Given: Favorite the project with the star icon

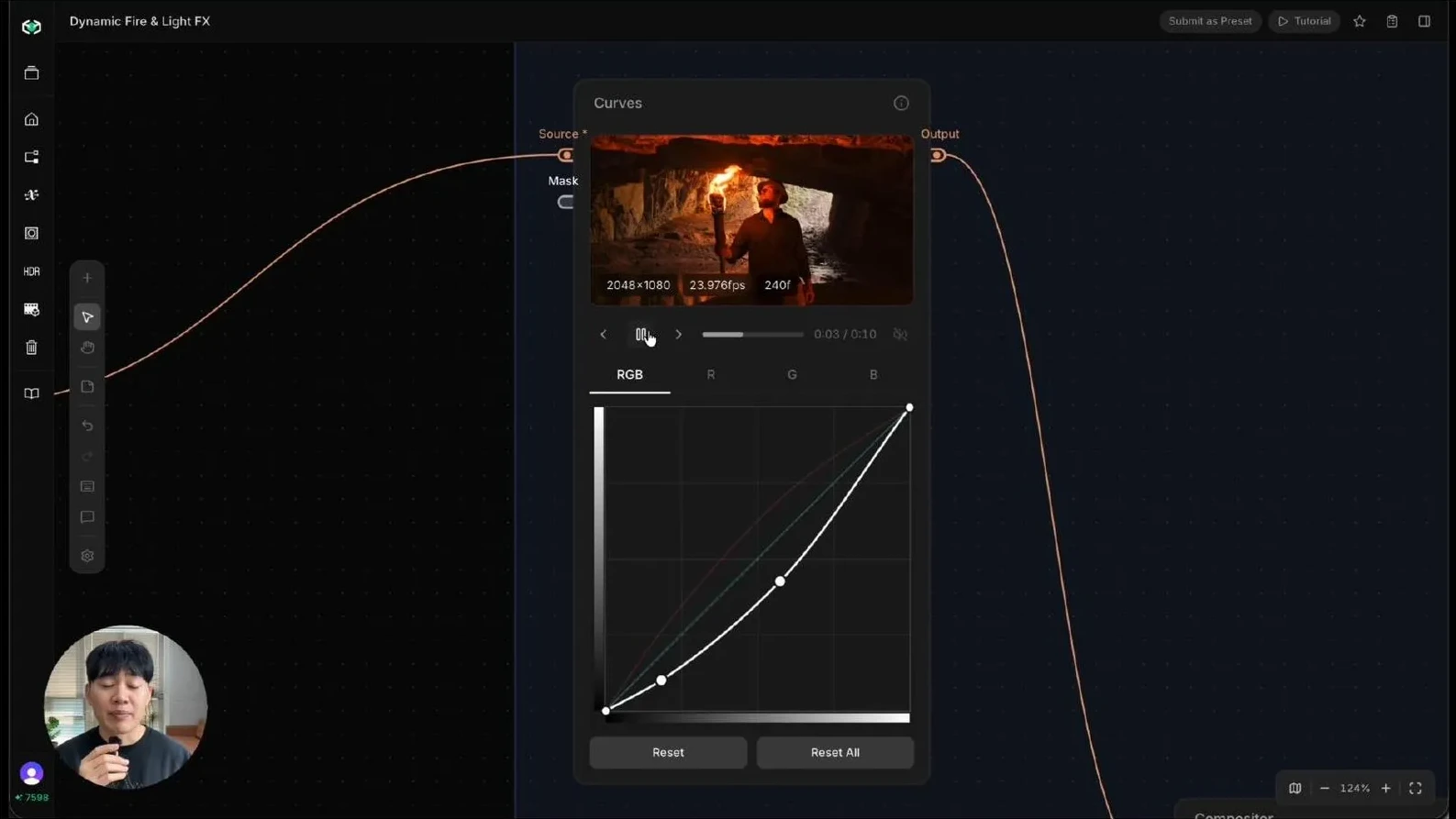Looking at the screenshot, I should 1360,21.
